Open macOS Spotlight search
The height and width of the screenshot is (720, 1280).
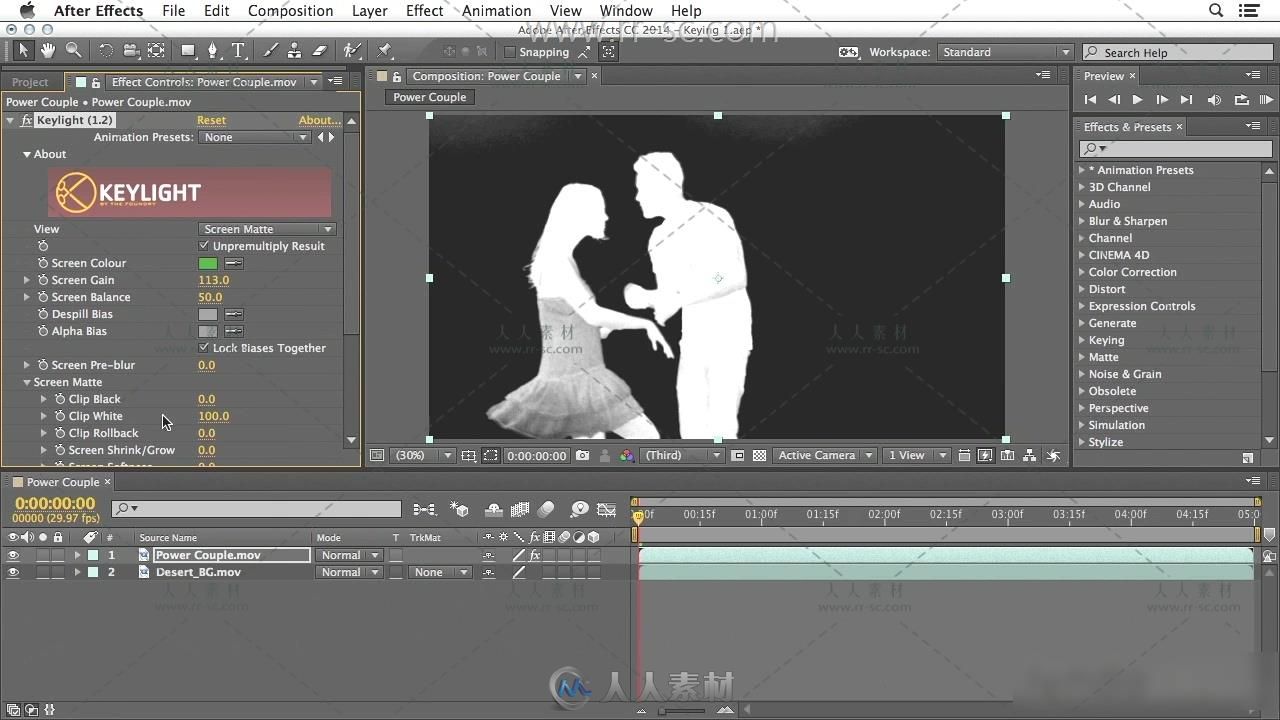(1216, 10)
